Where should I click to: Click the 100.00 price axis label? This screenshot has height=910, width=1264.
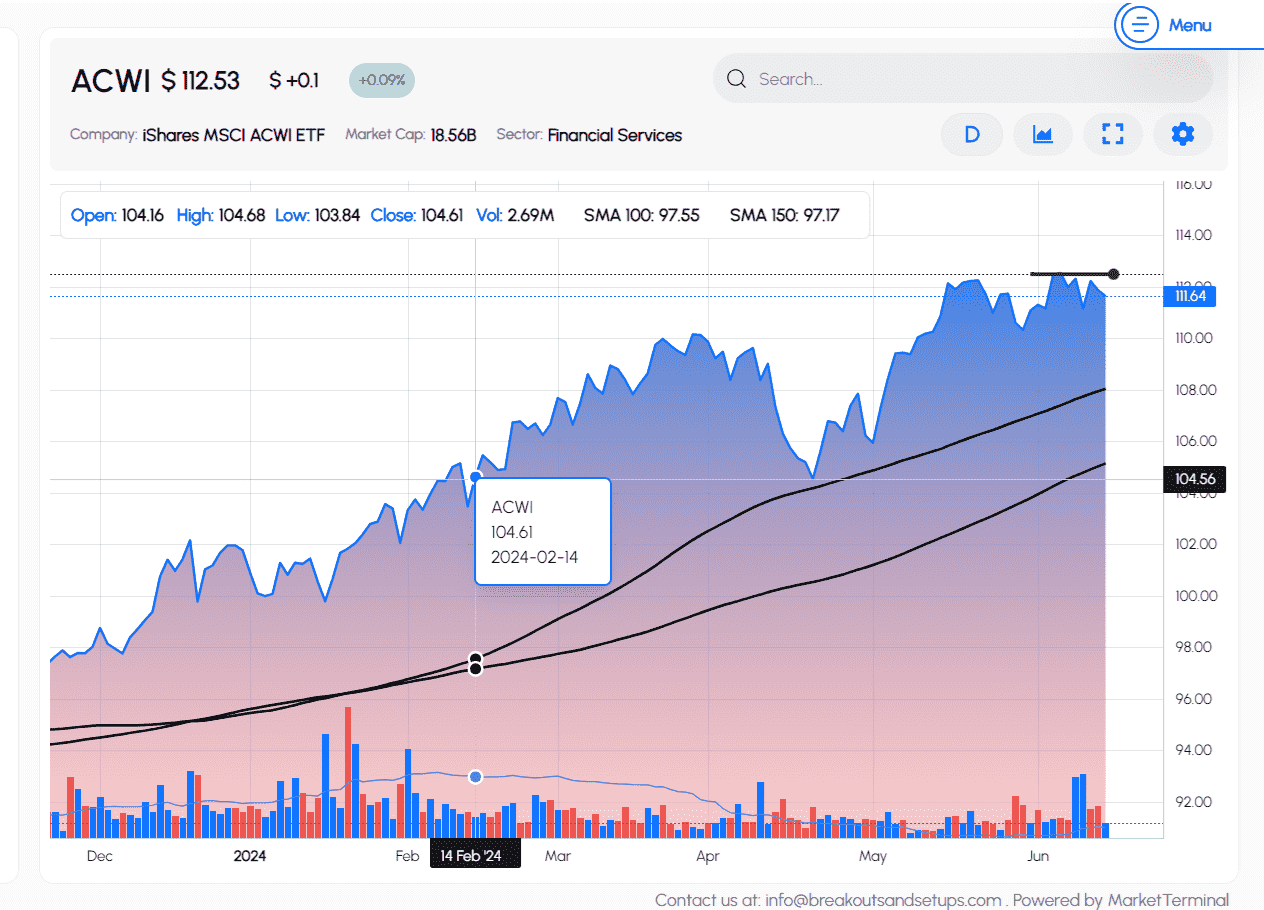(1196, 596)
